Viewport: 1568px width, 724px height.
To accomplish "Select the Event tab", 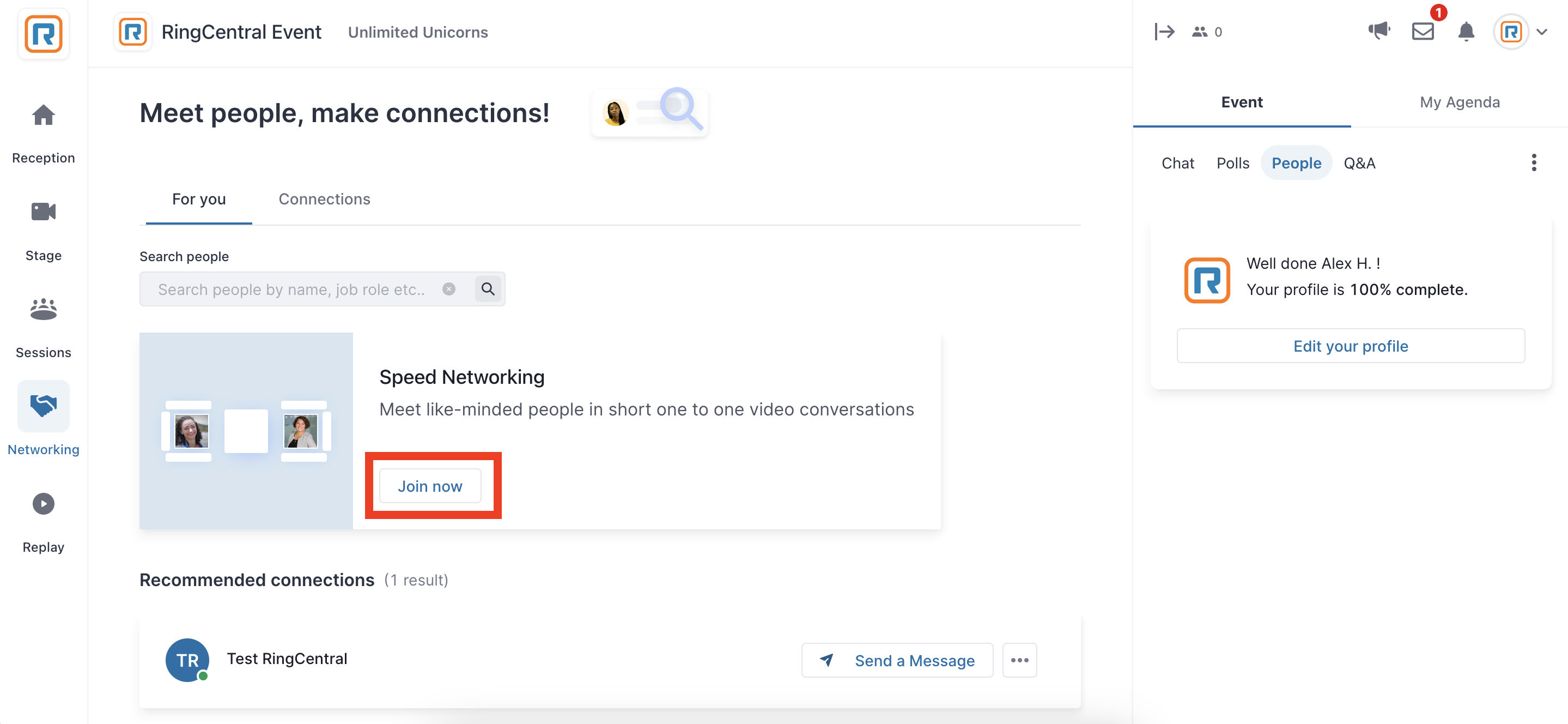I will [x=1242, y=102].
